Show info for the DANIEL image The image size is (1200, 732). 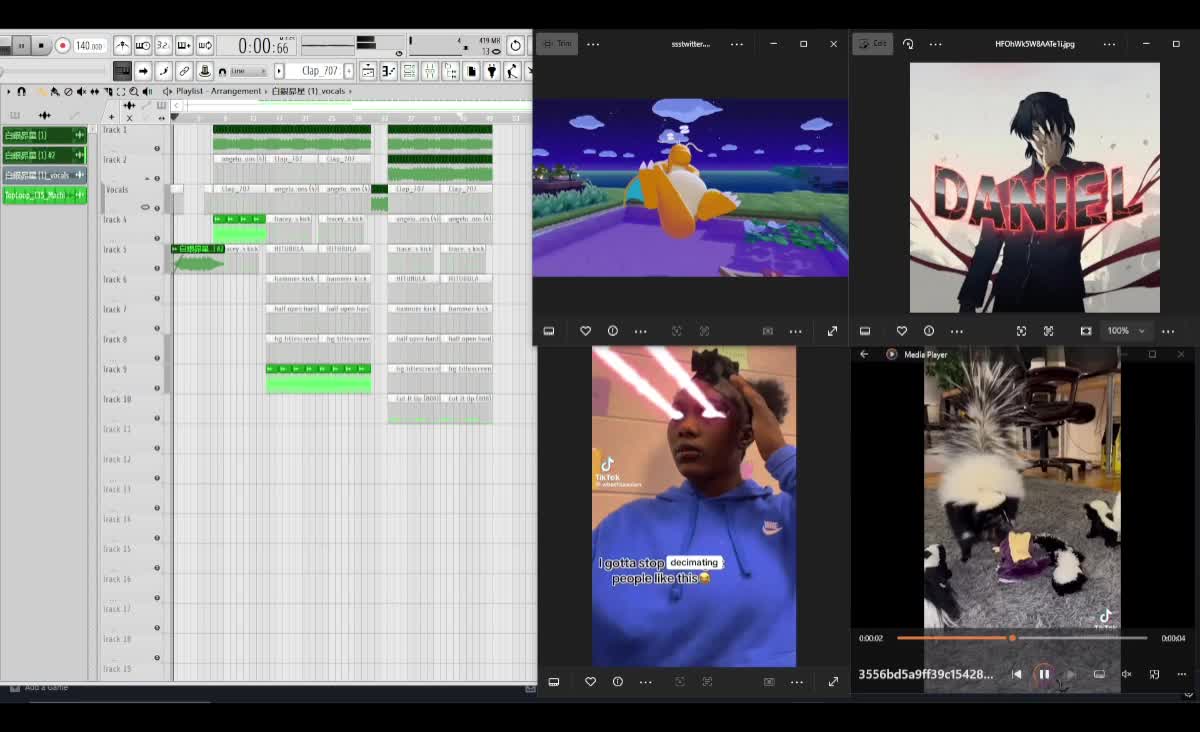[929, 331]
